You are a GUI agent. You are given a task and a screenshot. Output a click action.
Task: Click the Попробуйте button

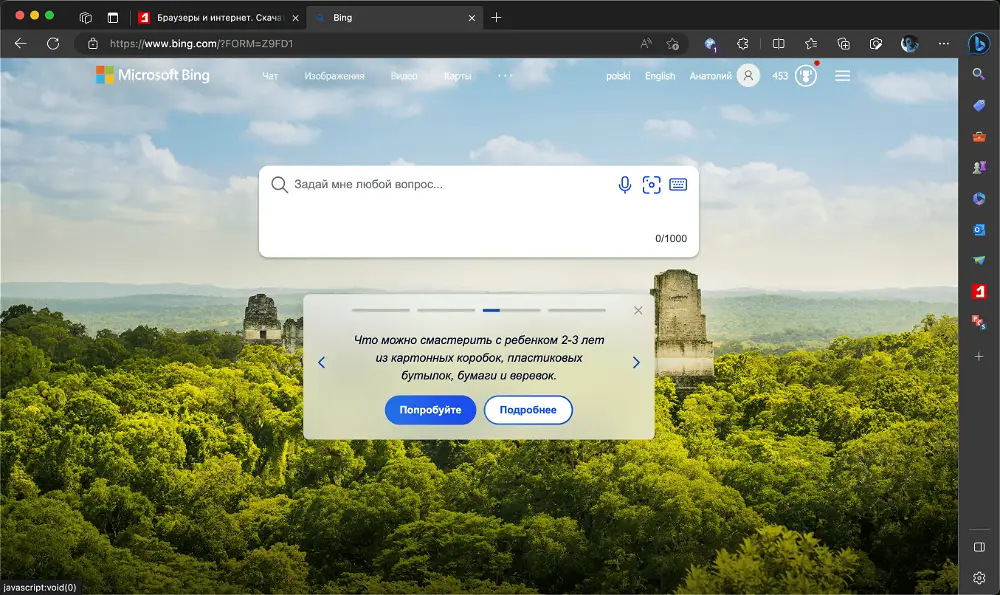pyautogui.click(x=430, y=409)
